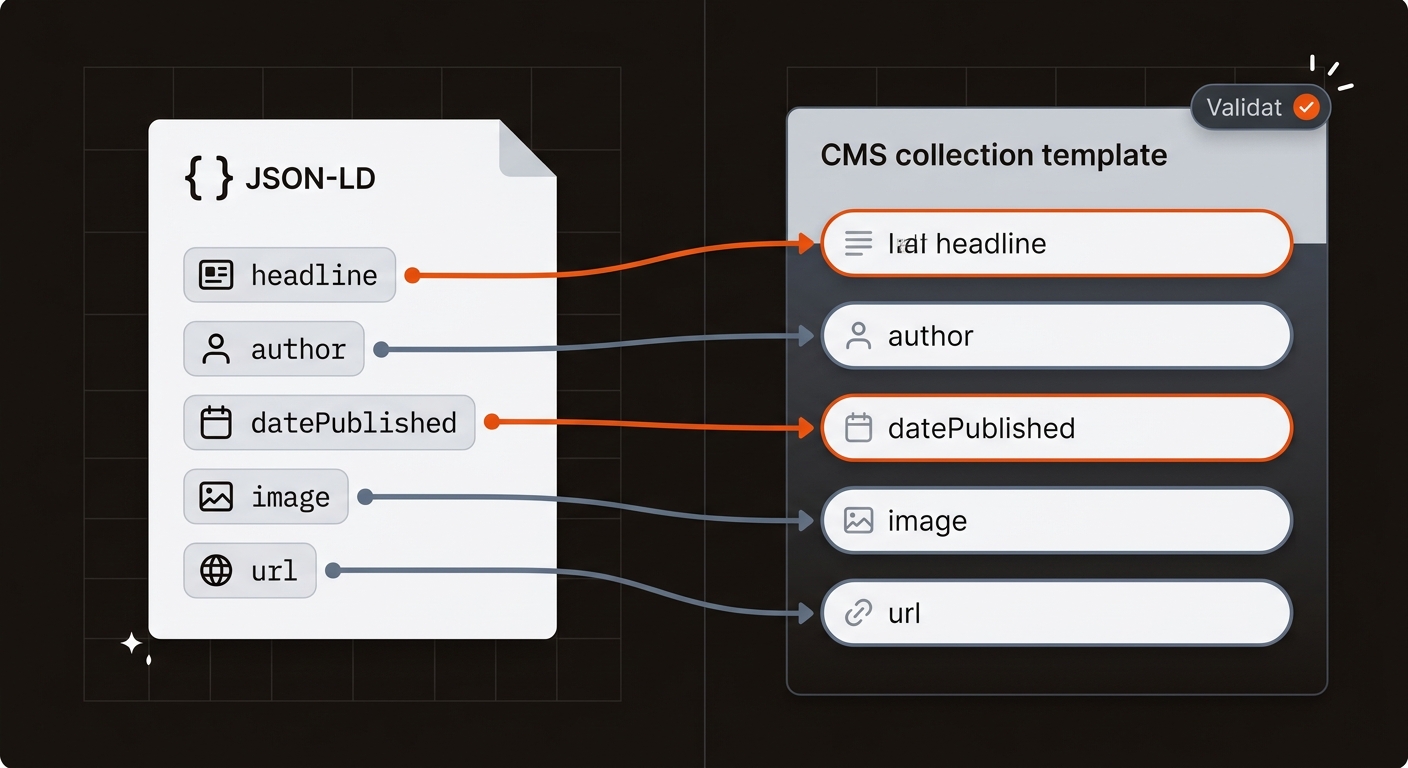Click the gray connector dot next to url chip
The width and height of the screenshot is (1408, 768).
pyautogui.click(x=333, y=570)
